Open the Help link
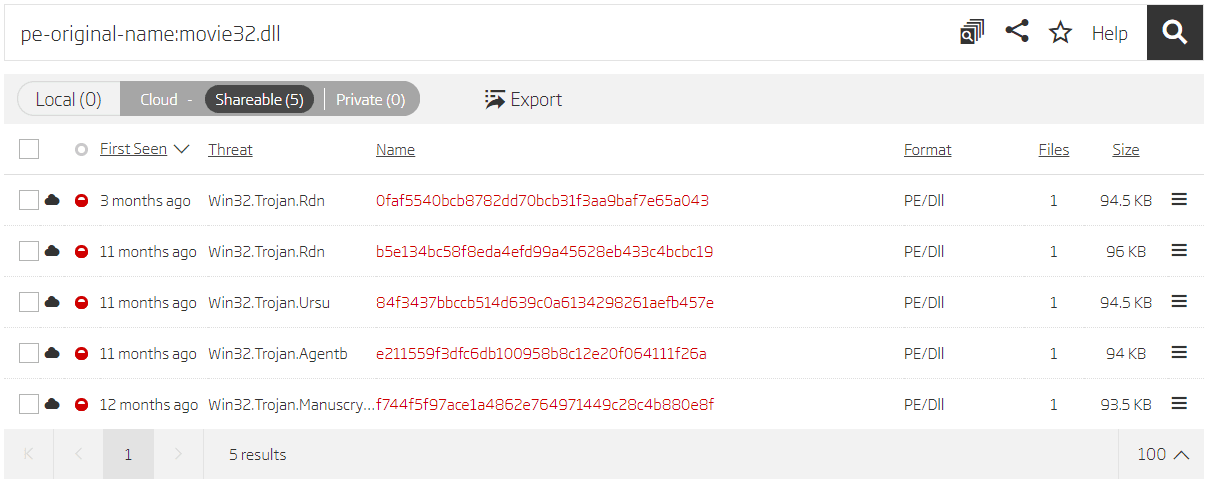The height and width of the screenshot is (483, 1206). click(1109, 33)
